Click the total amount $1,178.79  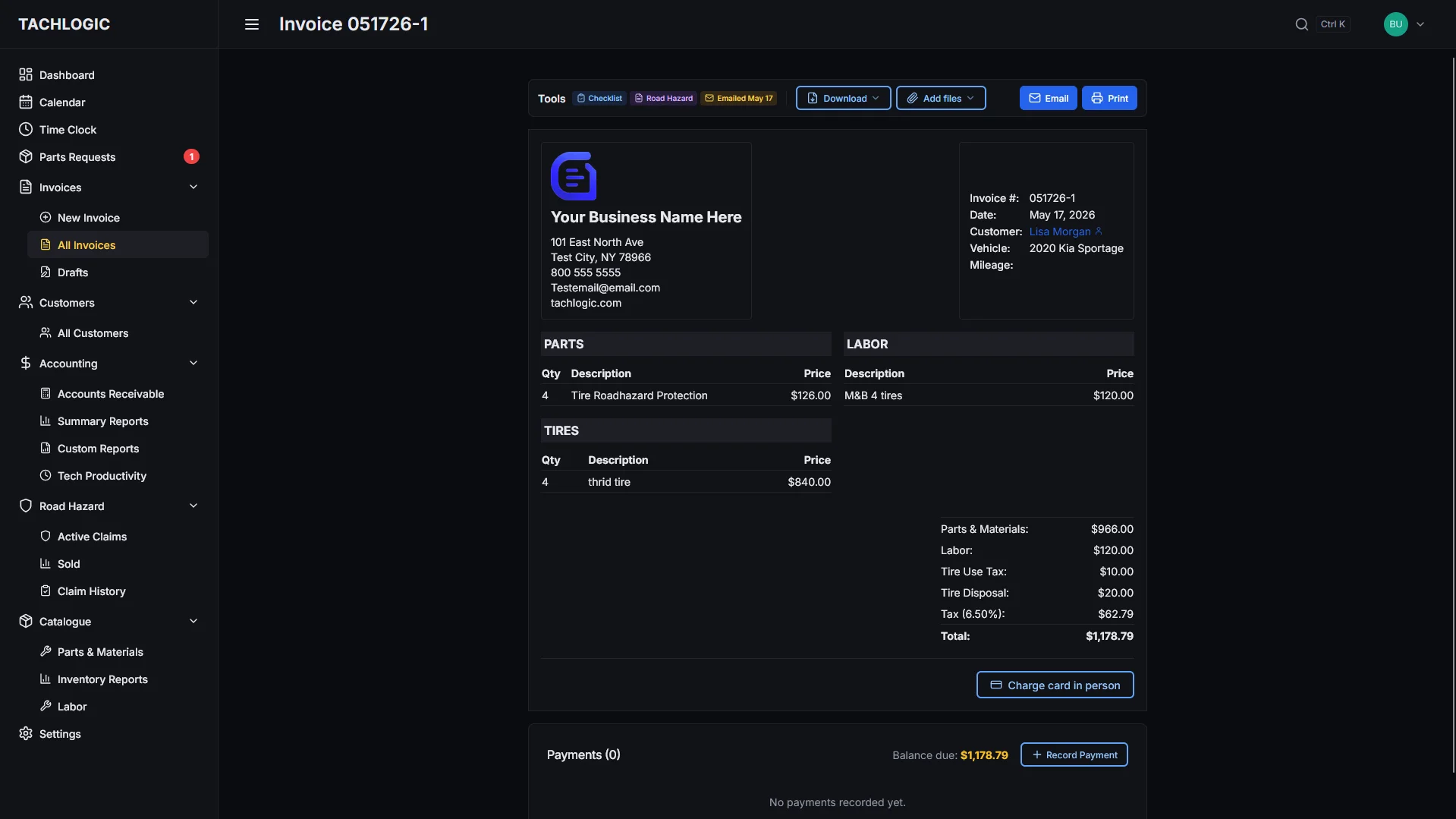1109,636
